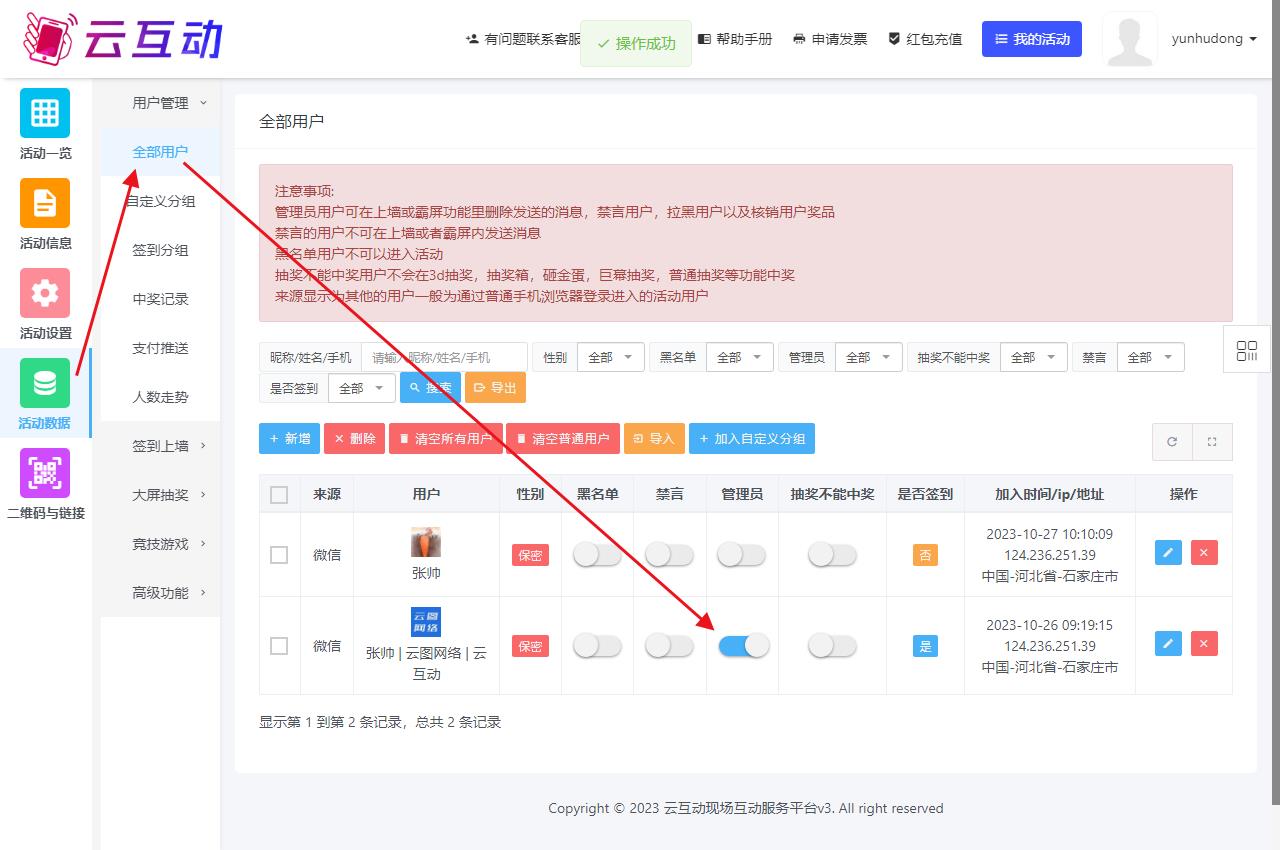
Task: Open 中奖记录 in the sidebar
Action: (x=161, y=299)
